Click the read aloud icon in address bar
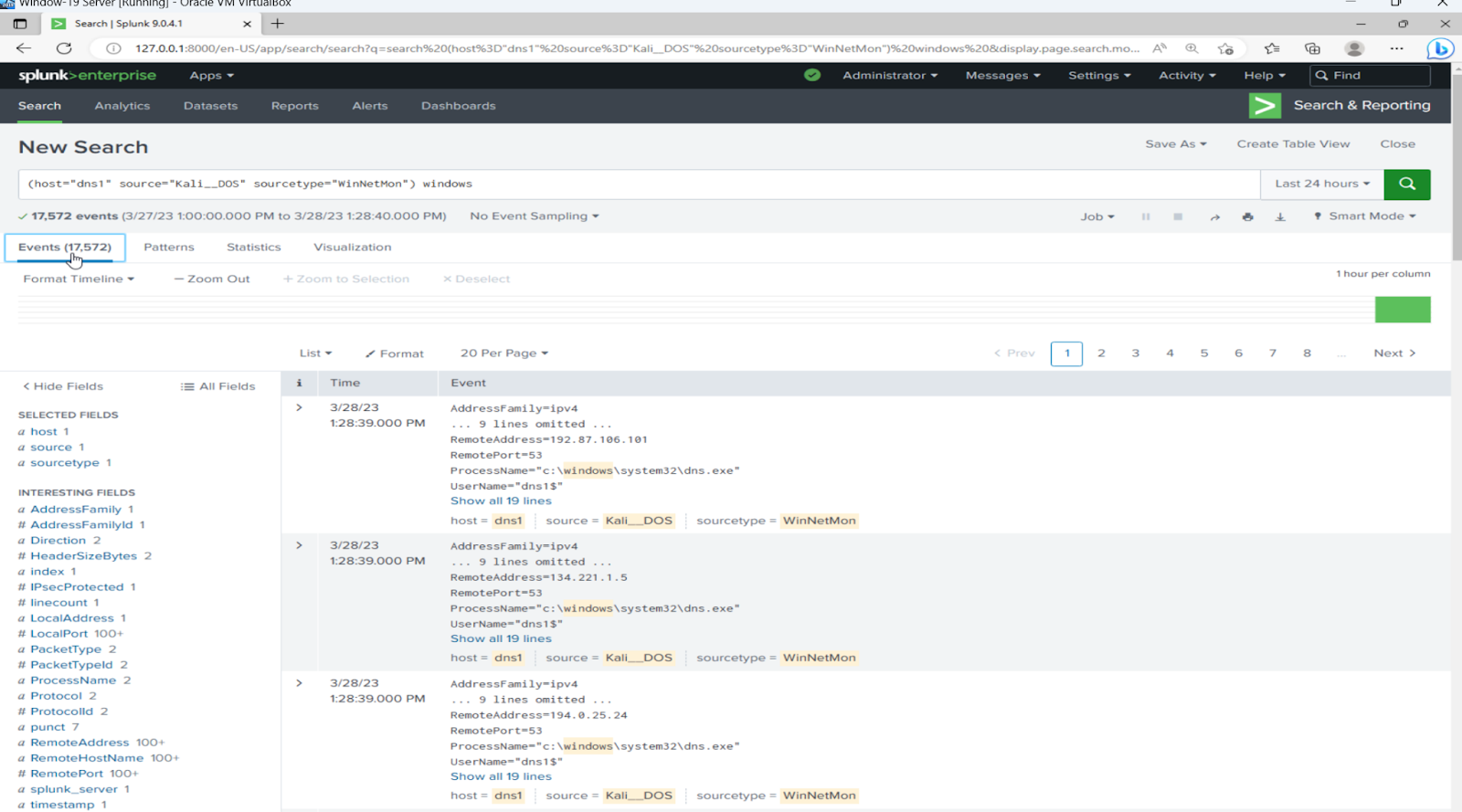This screenshot has height=812, width=1462. (1159, 48)
